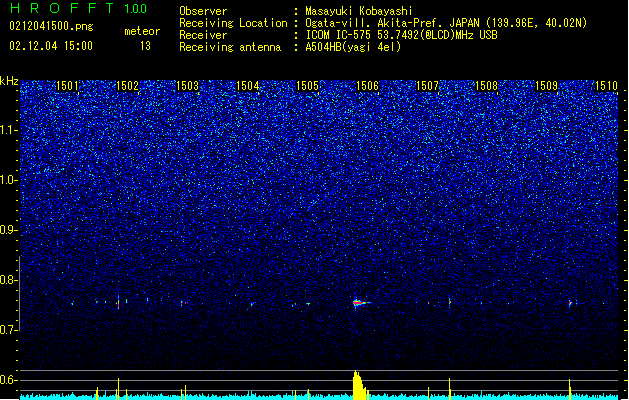Click the large yellow power peak just before 1506
The height and width of the screenshot is (400, 629).
(x=359, y=385)
